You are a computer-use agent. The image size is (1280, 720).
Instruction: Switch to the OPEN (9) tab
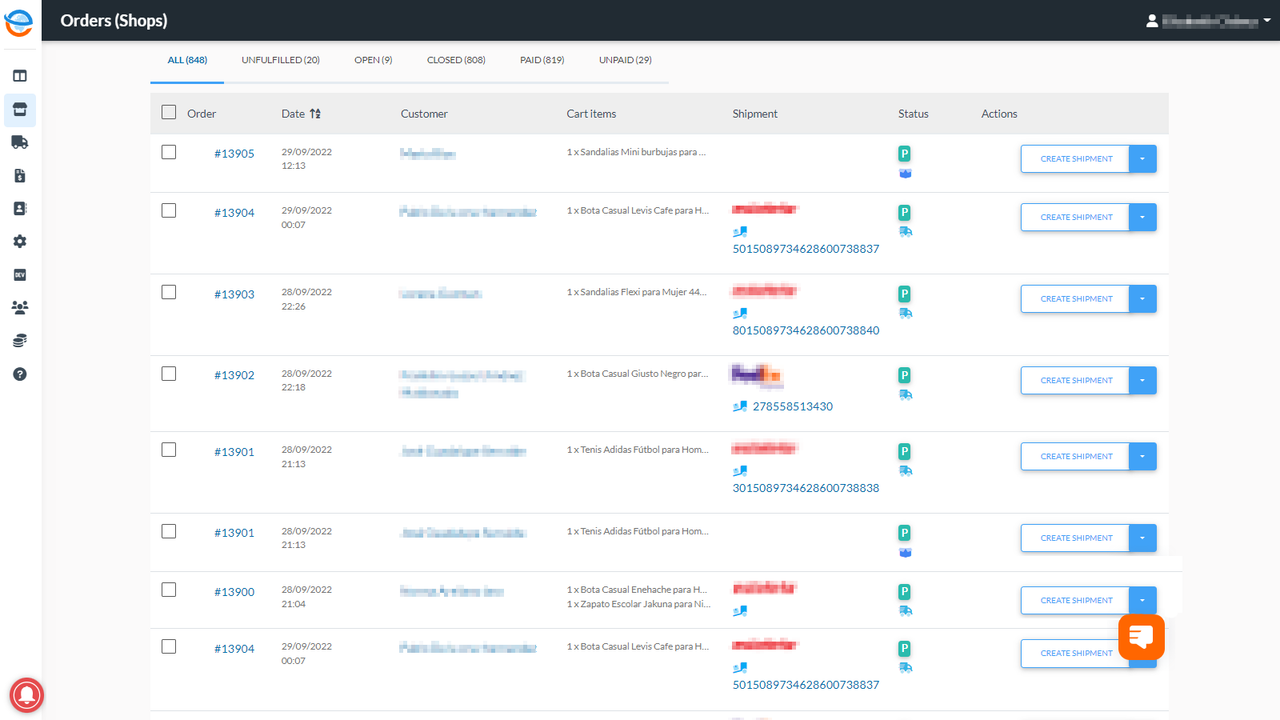click(373, 60)
